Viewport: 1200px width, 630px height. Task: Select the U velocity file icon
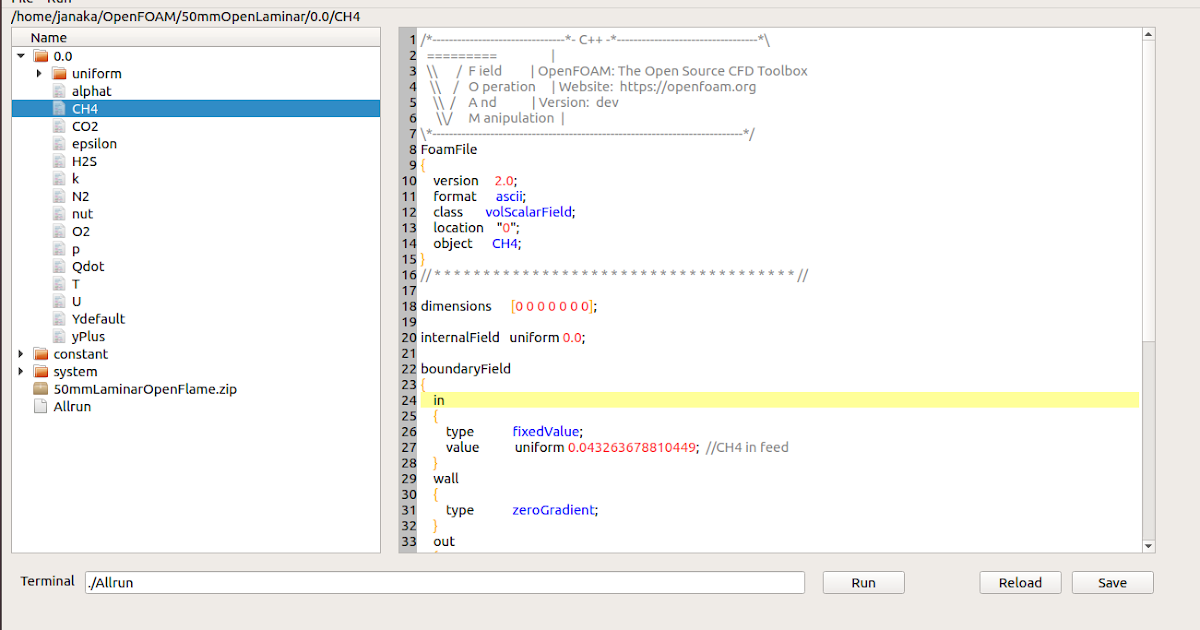pos(58,301)
